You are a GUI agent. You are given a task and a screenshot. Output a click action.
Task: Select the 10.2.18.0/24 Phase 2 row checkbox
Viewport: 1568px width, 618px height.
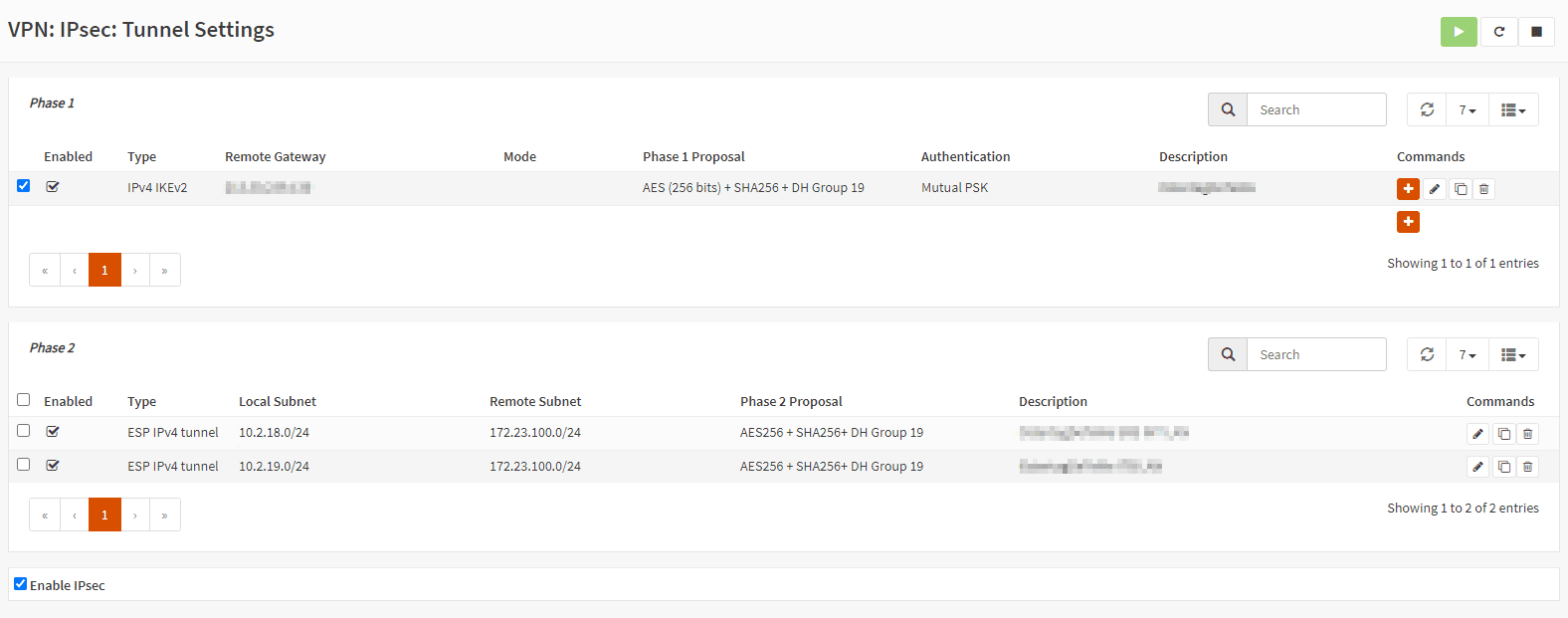pyautogui.click(x=23, y=431)
